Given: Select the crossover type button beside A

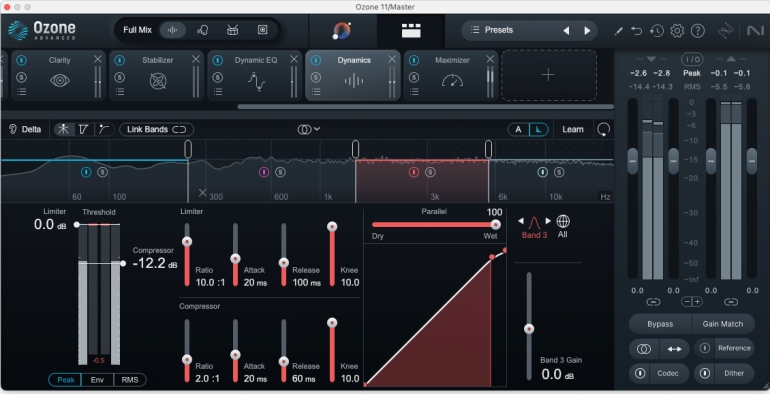Looking at the screenshot, I should tap(538, 130).
